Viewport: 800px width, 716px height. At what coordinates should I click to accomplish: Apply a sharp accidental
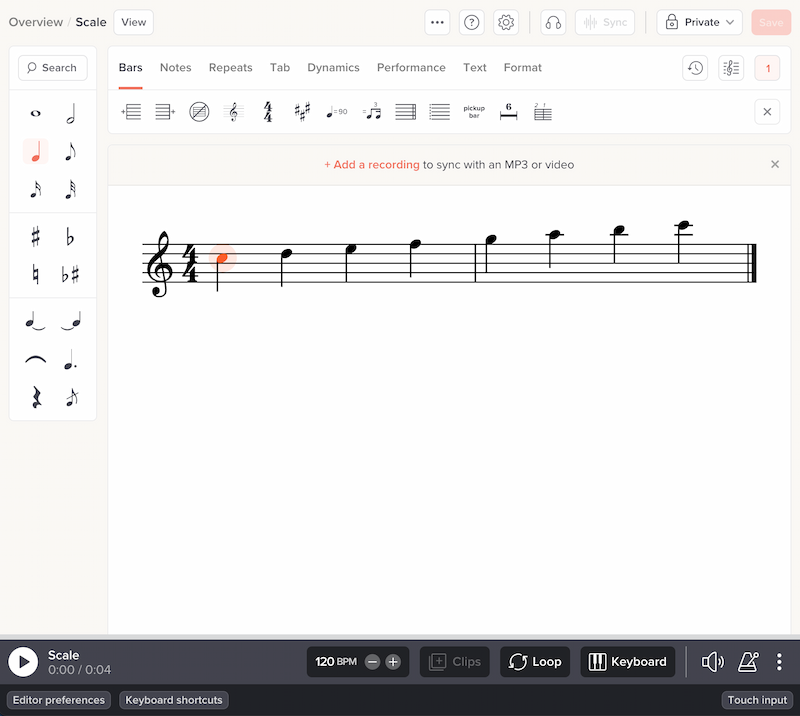click(x=35, y=237)
